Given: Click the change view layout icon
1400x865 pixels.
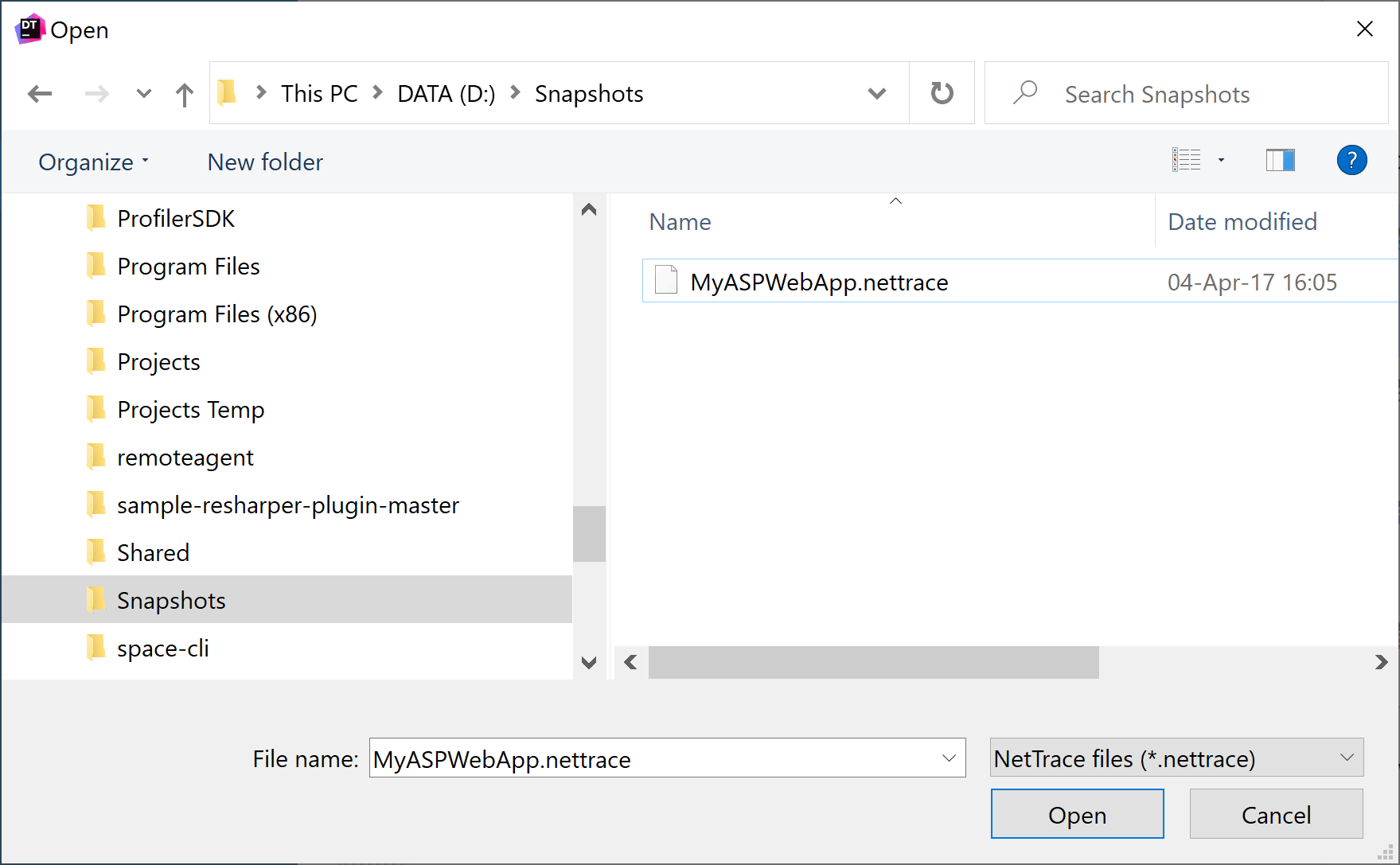Looking at the screenshot, I should (x=1186, y=161).
